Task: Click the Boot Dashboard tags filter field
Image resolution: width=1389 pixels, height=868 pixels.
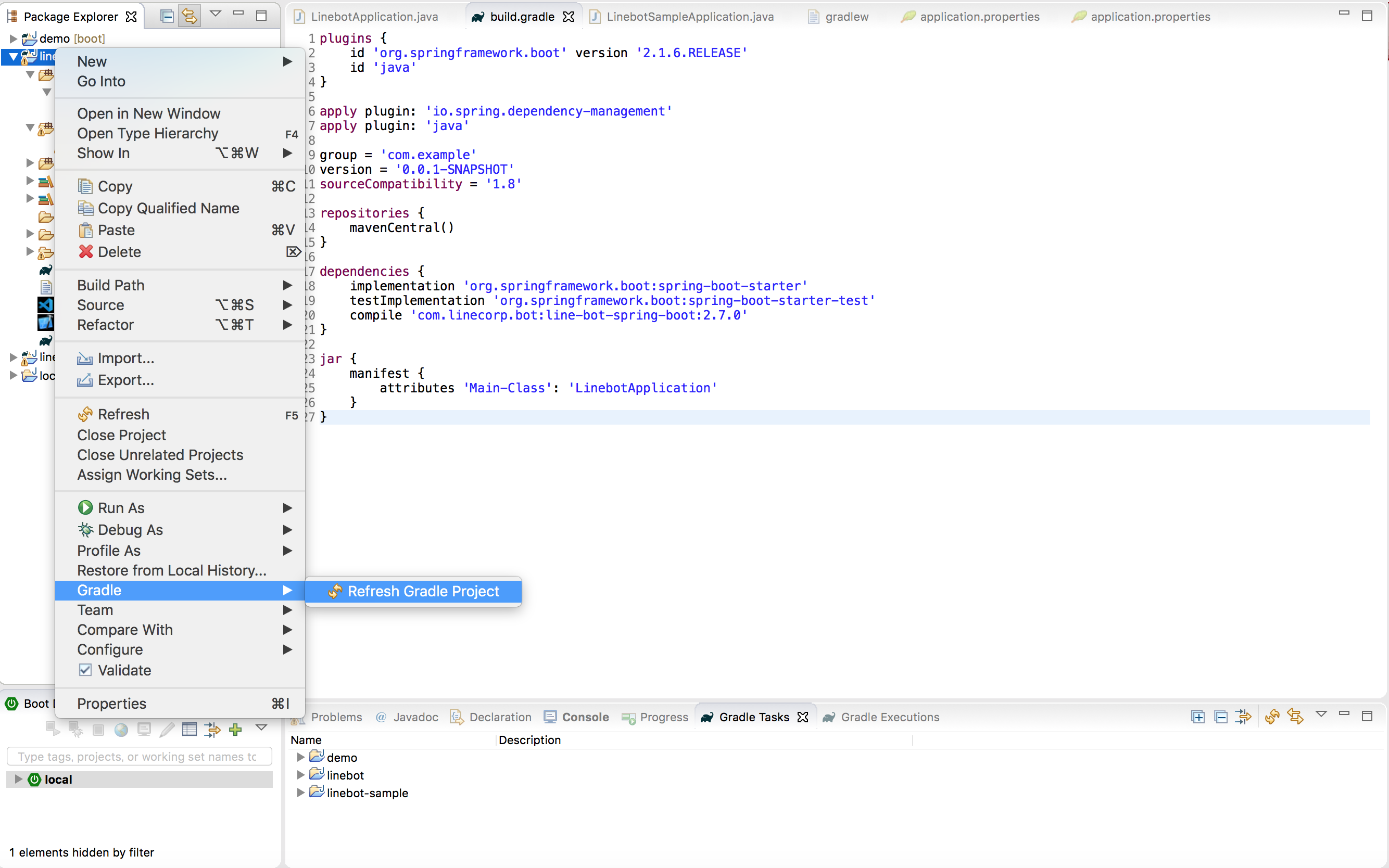Action: (x=139, y=757)
